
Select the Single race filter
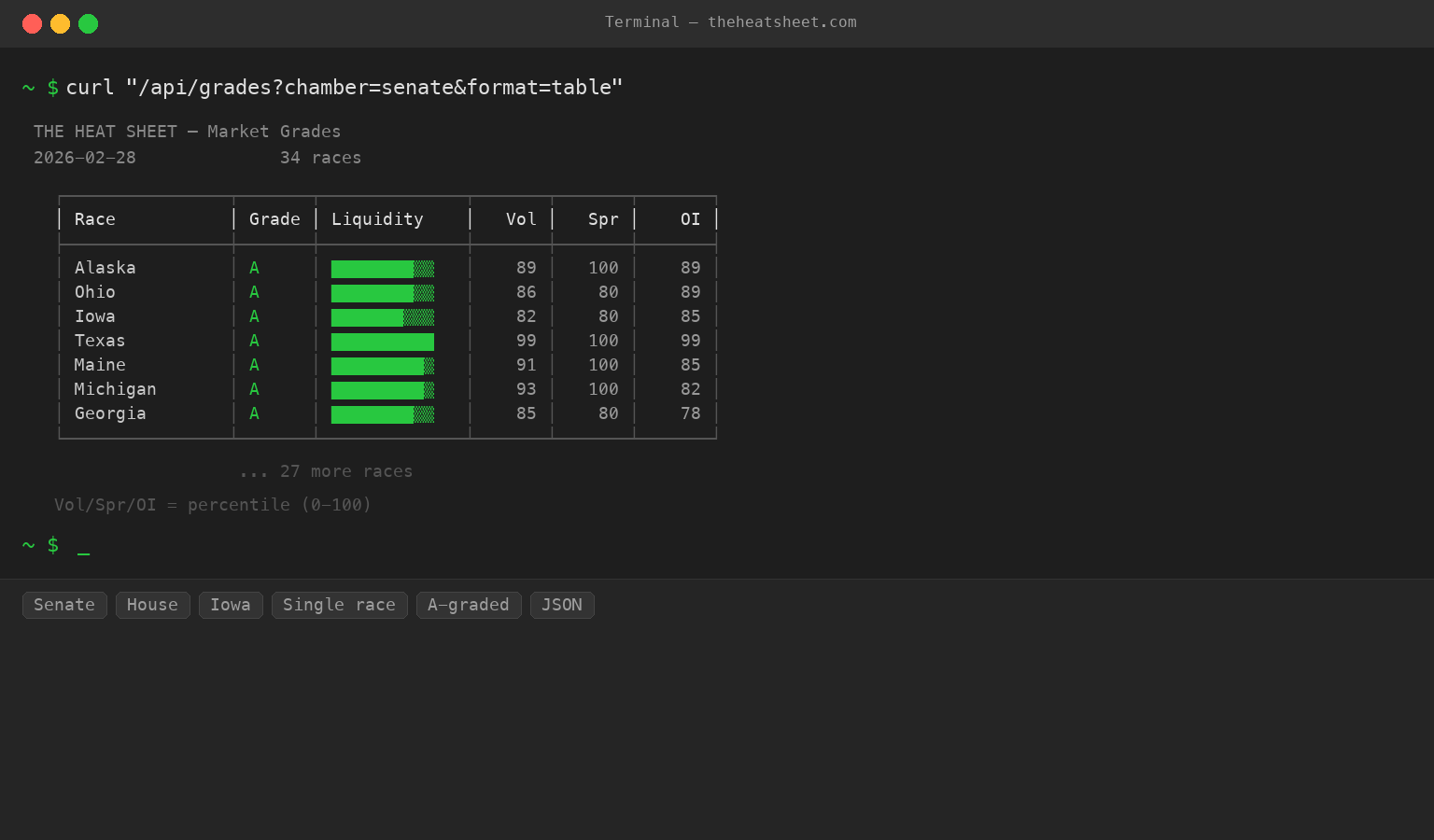(x=339, y=605)
